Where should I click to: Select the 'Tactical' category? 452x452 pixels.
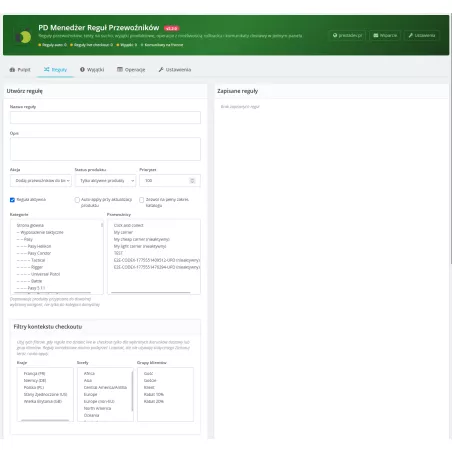(31, 260)
